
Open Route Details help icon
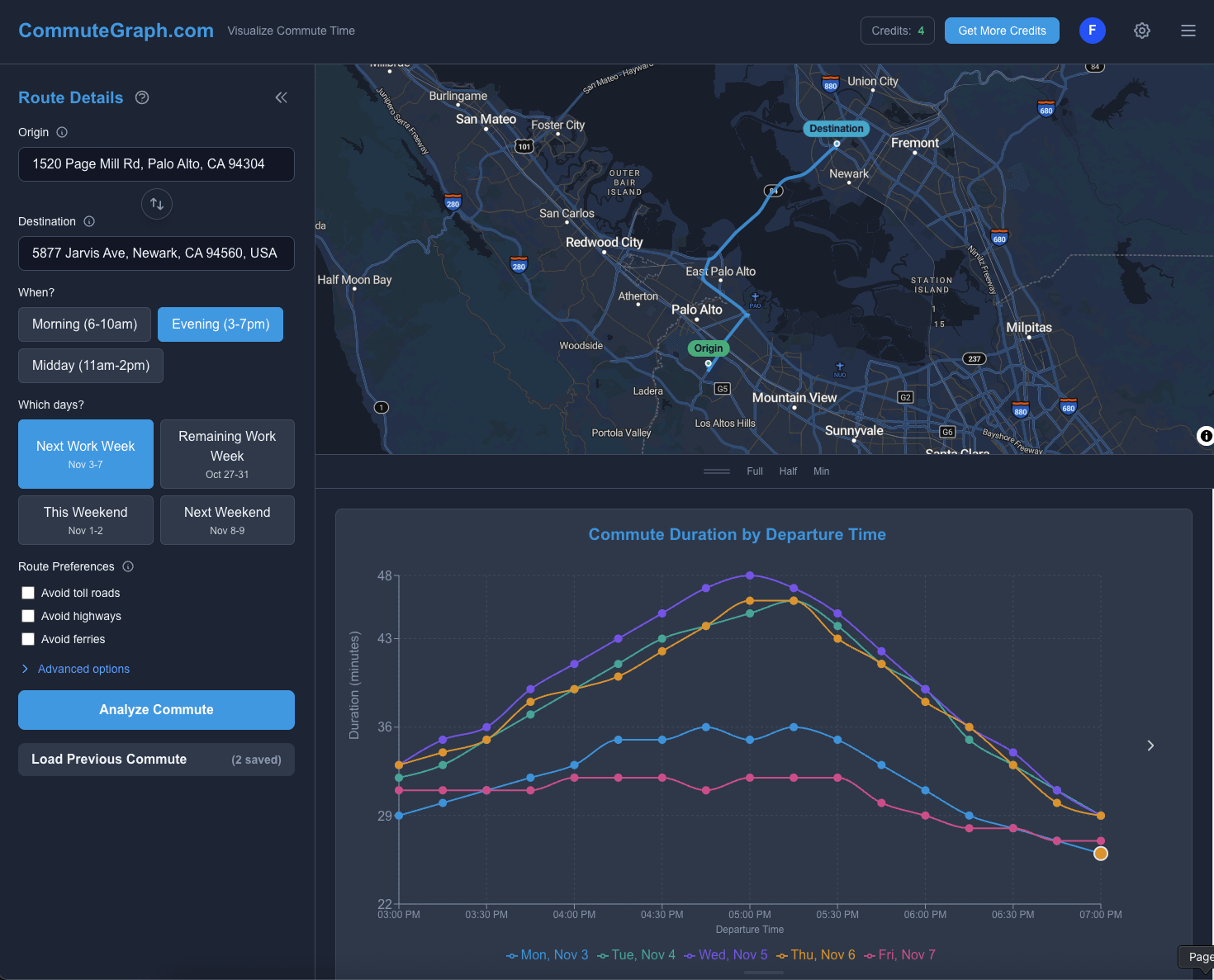pos(142,97)
